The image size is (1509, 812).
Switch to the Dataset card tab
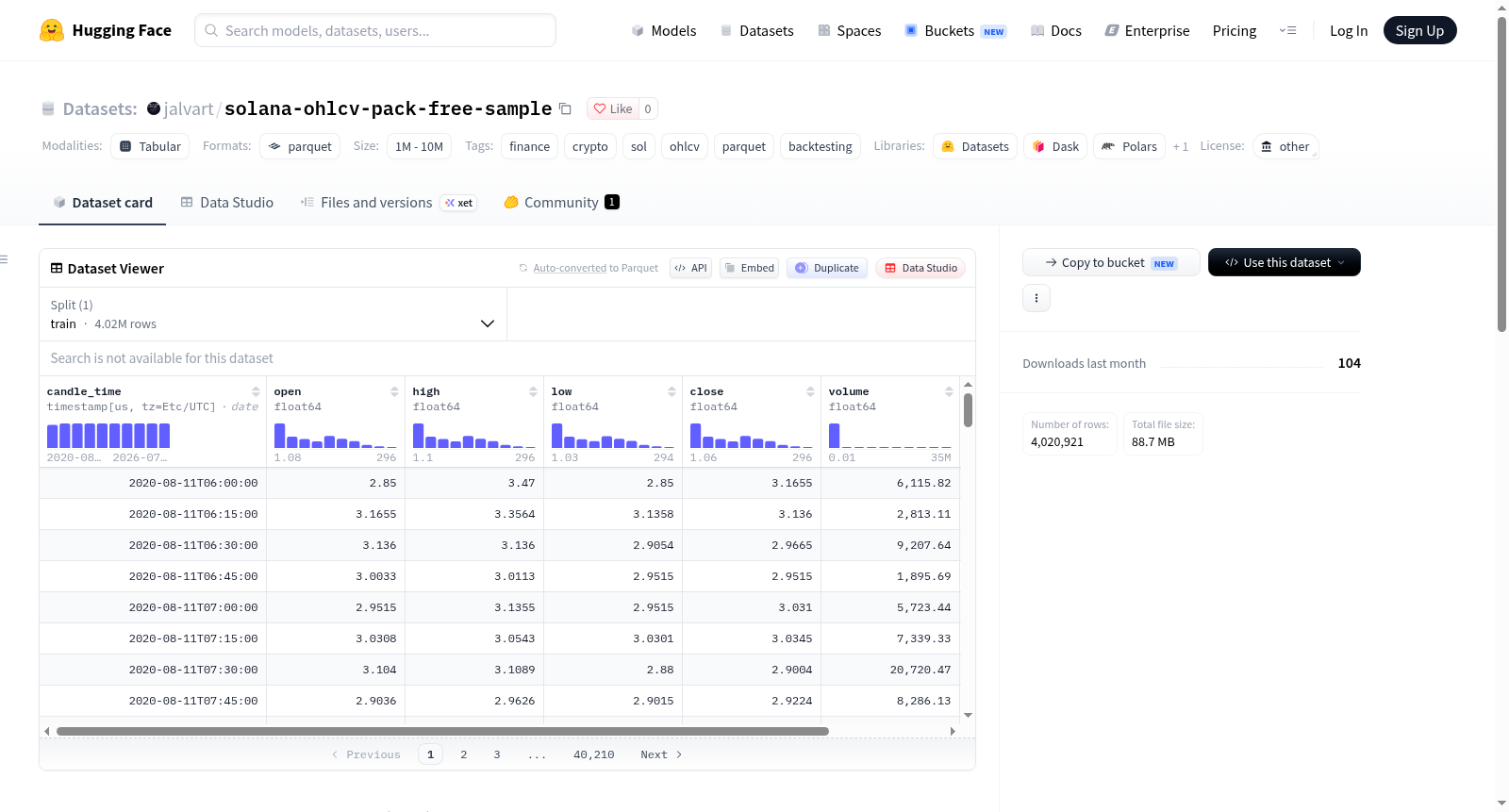[x=103, y=203]
